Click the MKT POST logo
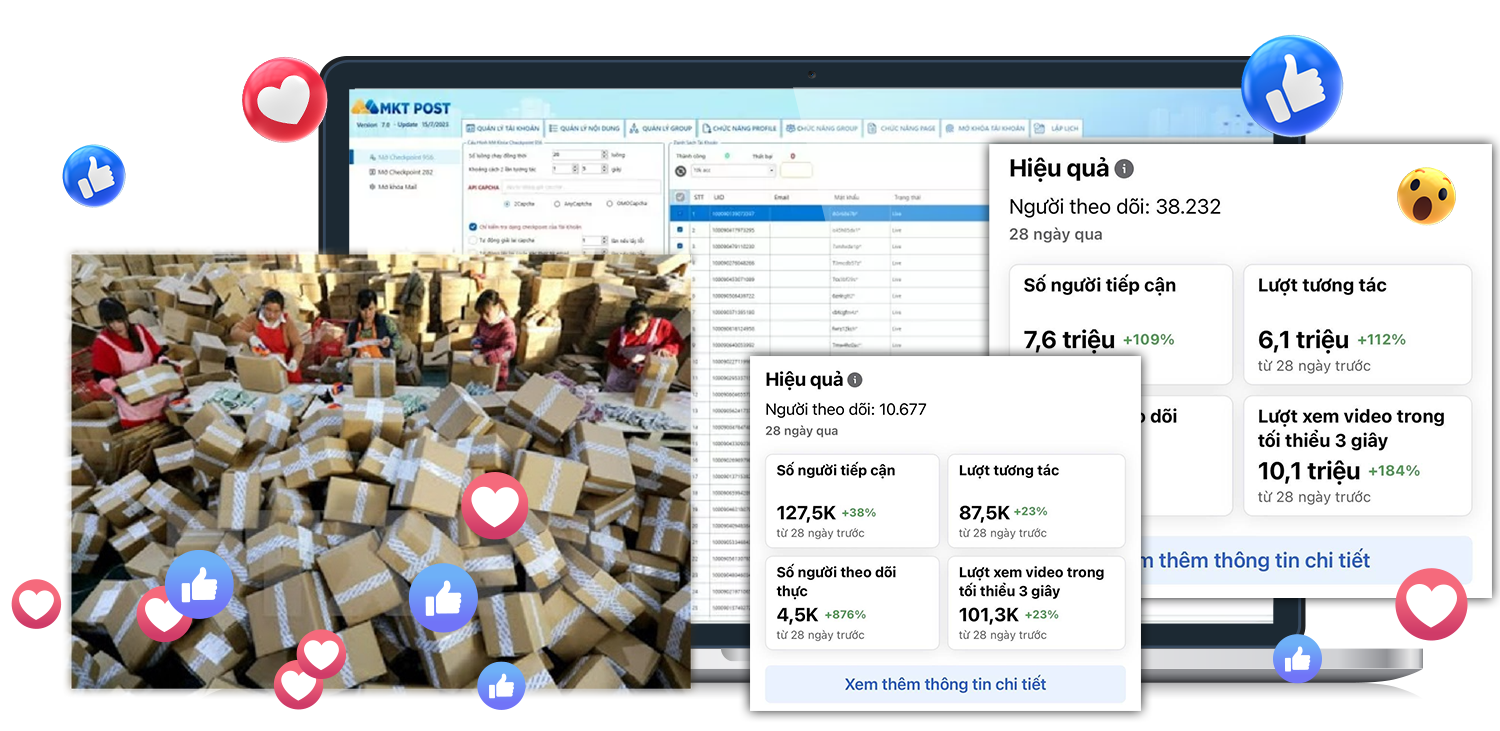The width and height of the screenshot is (1500, 731). click(x=402, y=107)
